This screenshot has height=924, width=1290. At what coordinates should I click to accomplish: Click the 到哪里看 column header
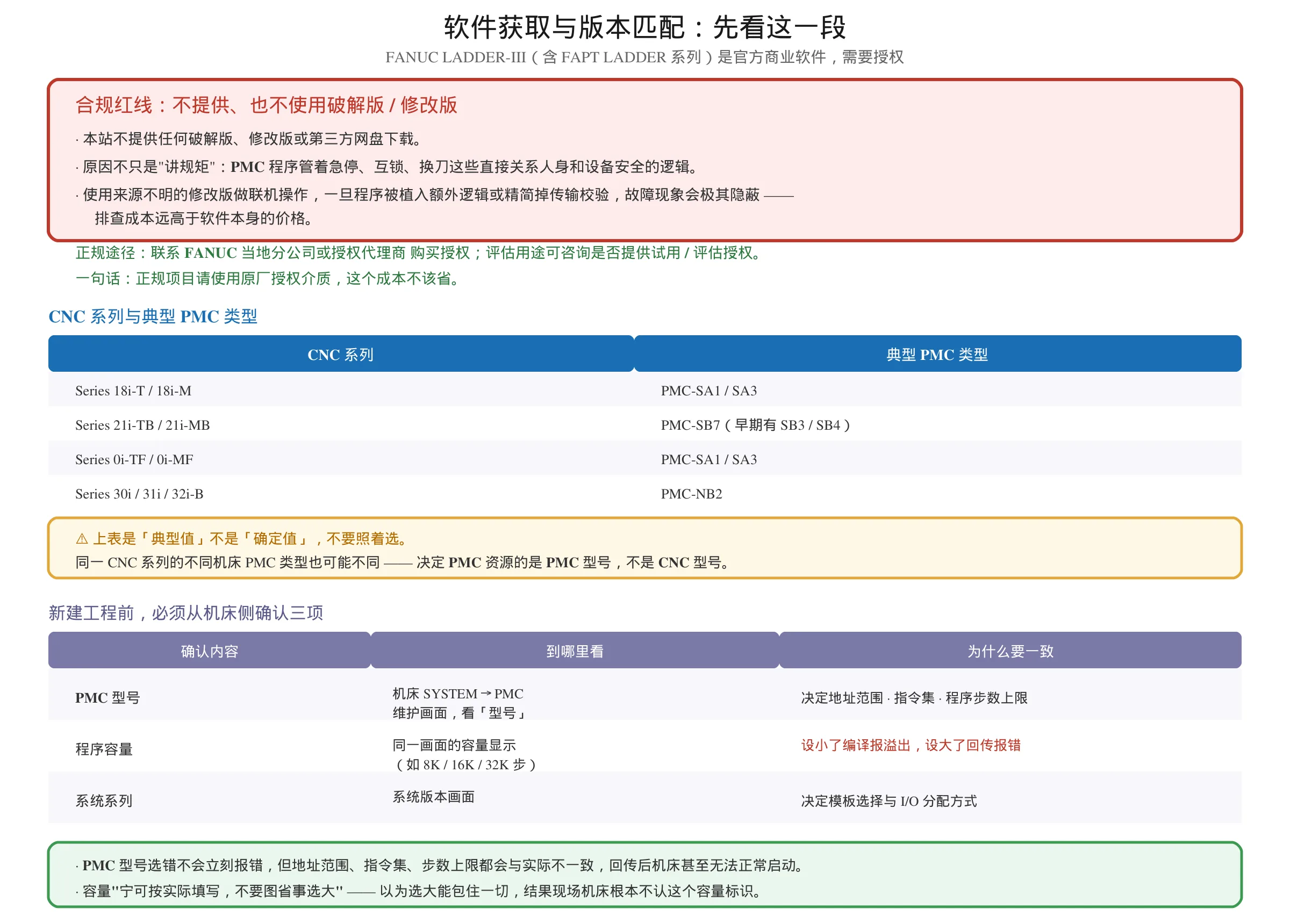point(575,651)
